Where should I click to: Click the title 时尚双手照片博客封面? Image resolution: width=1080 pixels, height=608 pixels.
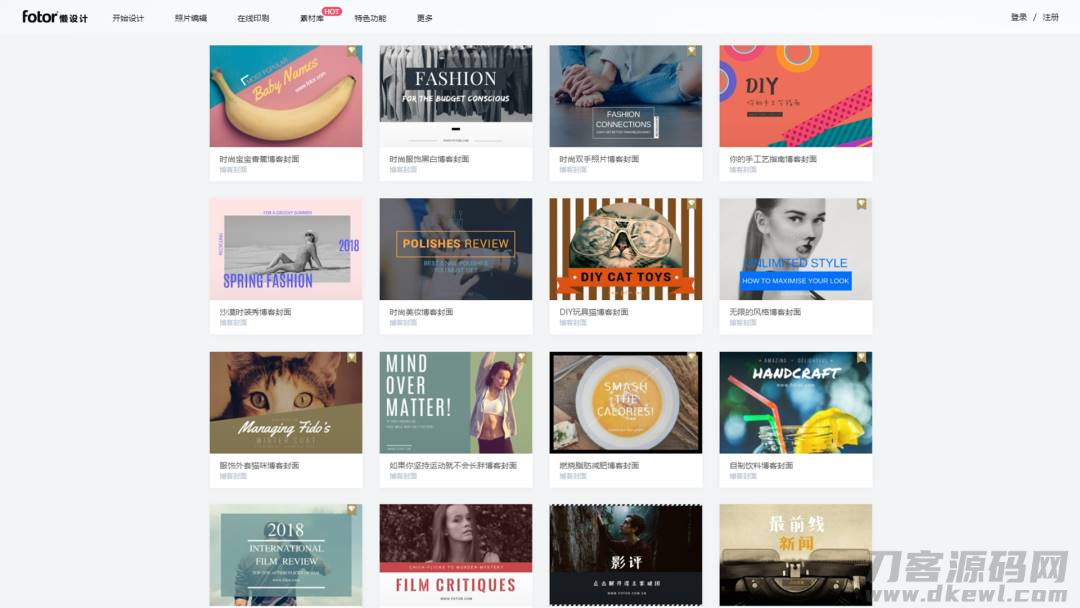(x=599, y=159)
